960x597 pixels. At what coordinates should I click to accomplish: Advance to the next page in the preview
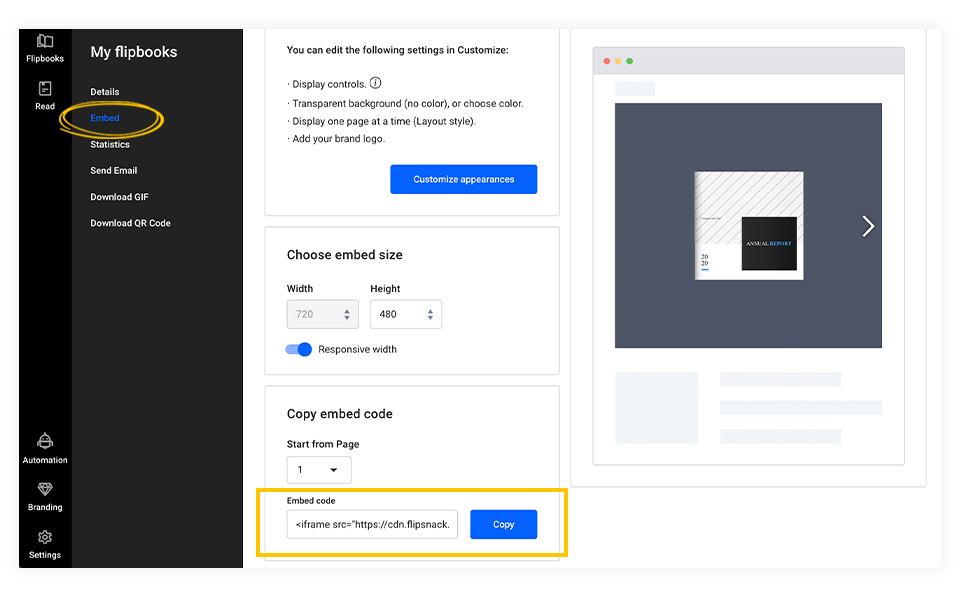pyautogui.click(x=868, y=226)
